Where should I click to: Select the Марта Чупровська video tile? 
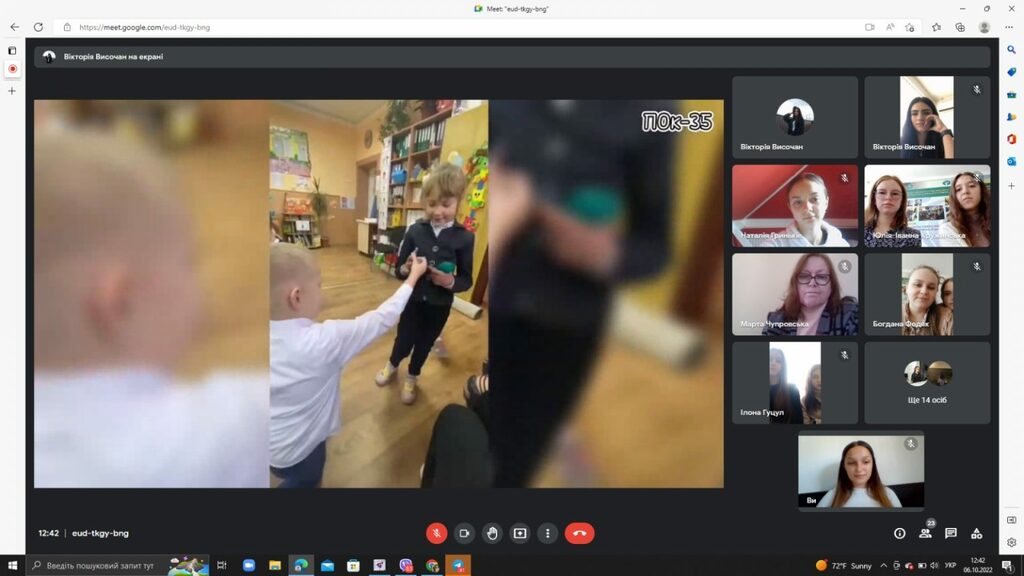click(x=795, y=295)
